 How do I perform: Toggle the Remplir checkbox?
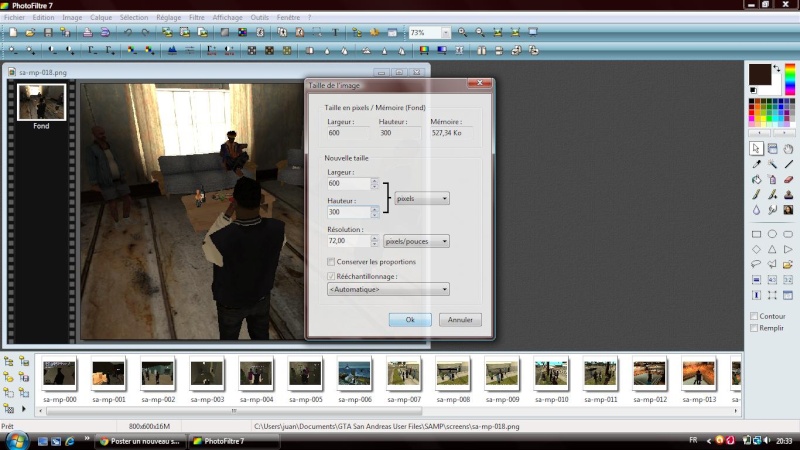(754, 328)
